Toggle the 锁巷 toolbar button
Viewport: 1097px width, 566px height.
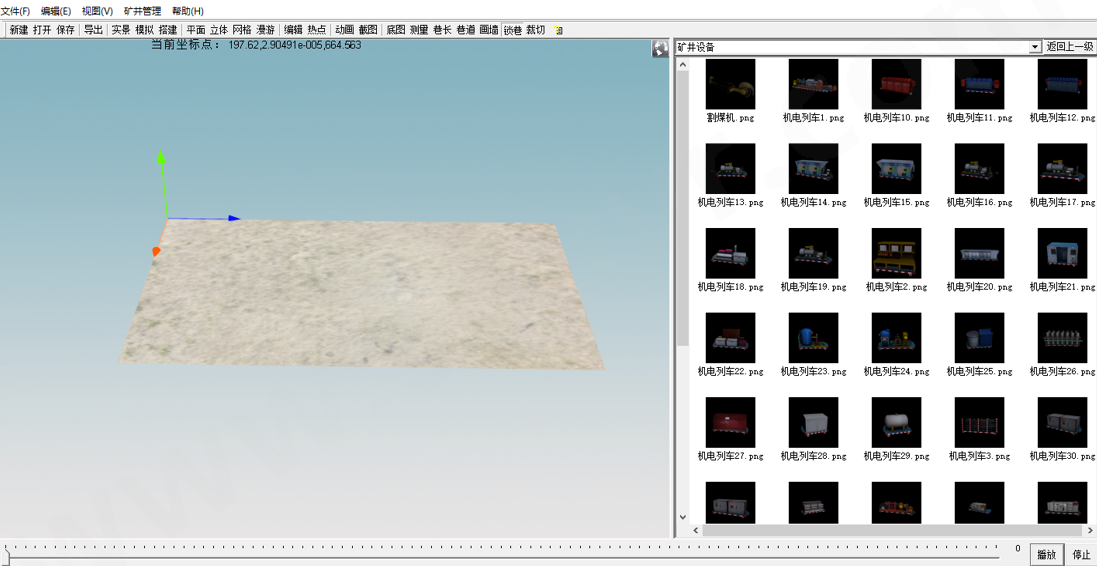pyautogui.click(x=512, y=30)
